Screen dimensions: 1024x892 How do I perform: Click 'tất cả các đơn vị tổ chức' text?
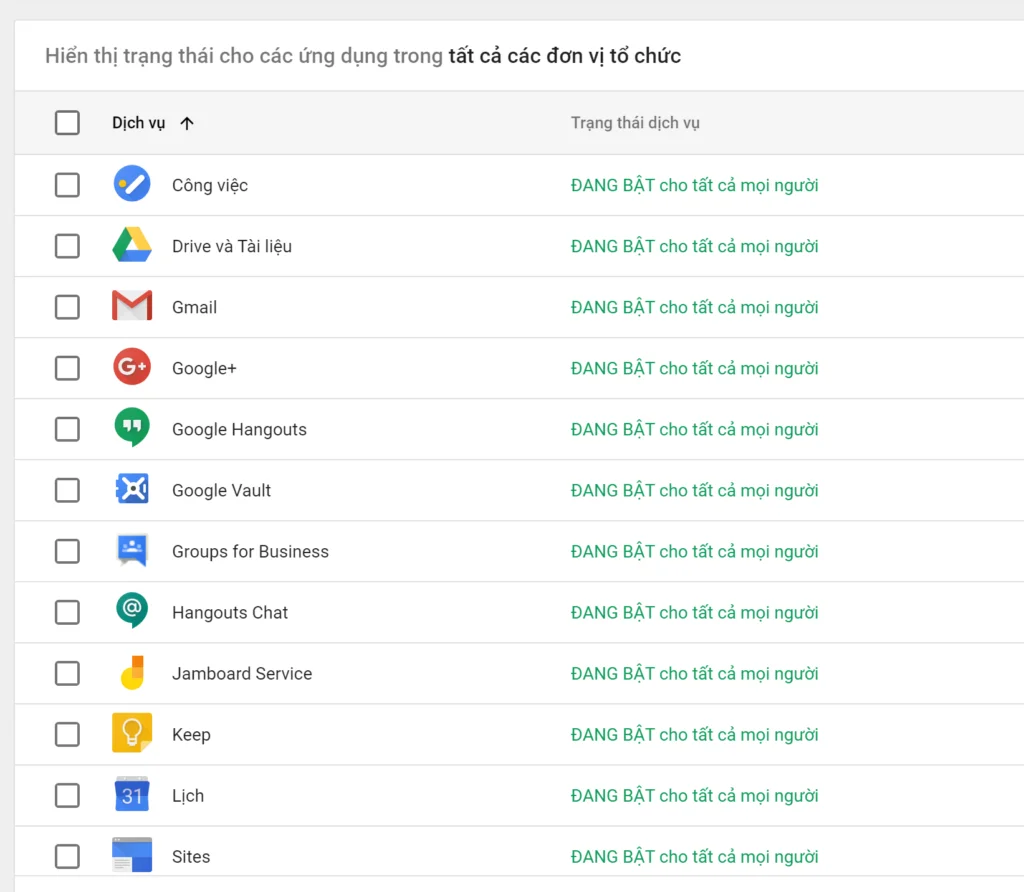(564, 56)
